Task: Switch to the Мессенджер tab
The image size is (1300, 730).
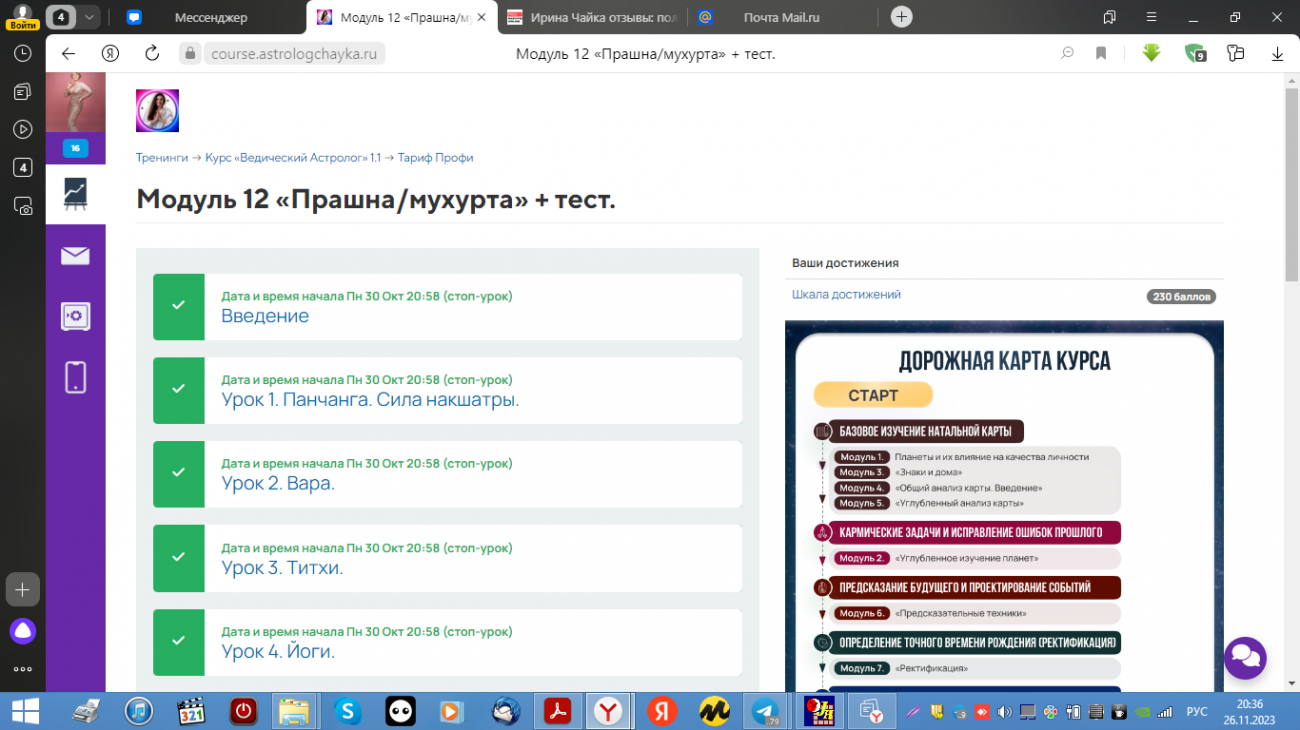Action: pos(210,17)
